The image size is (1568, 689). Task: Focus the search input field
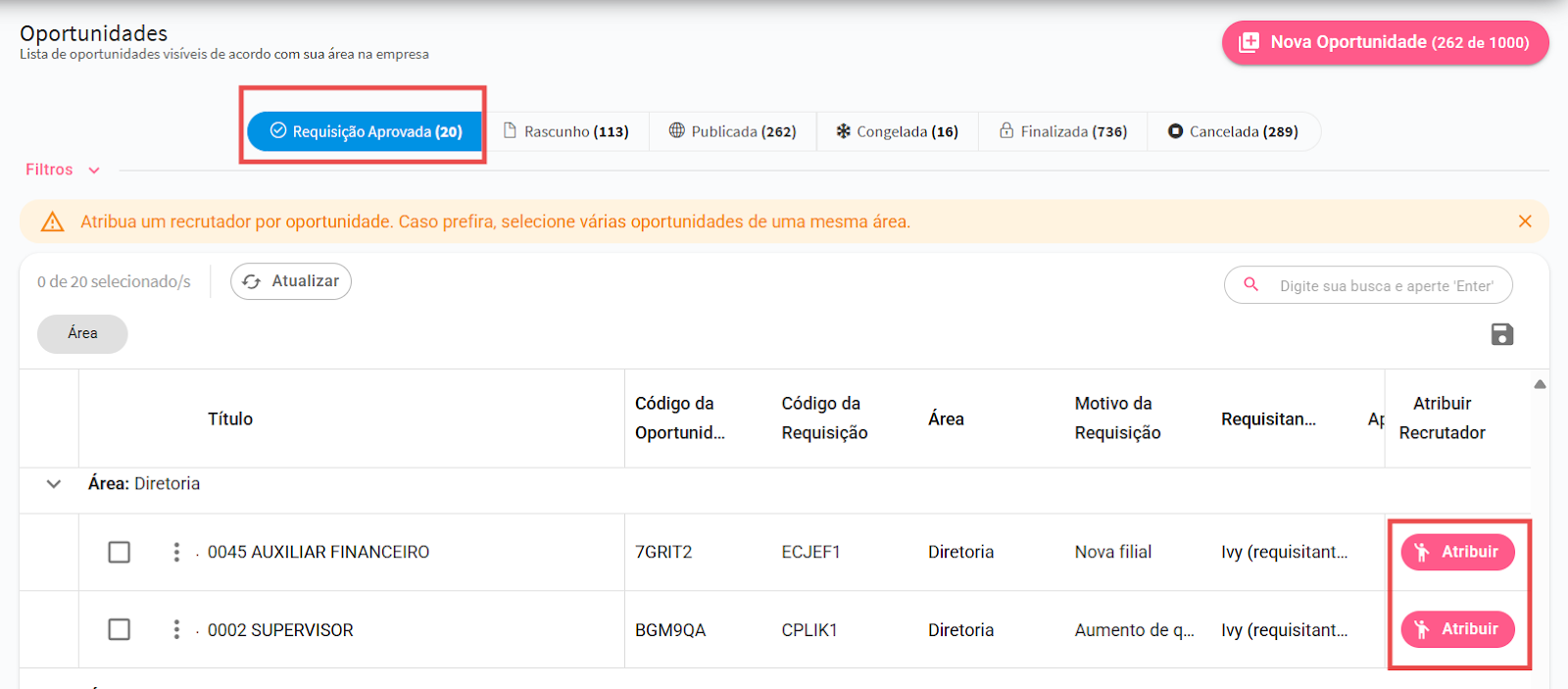tap(1385, 285)
